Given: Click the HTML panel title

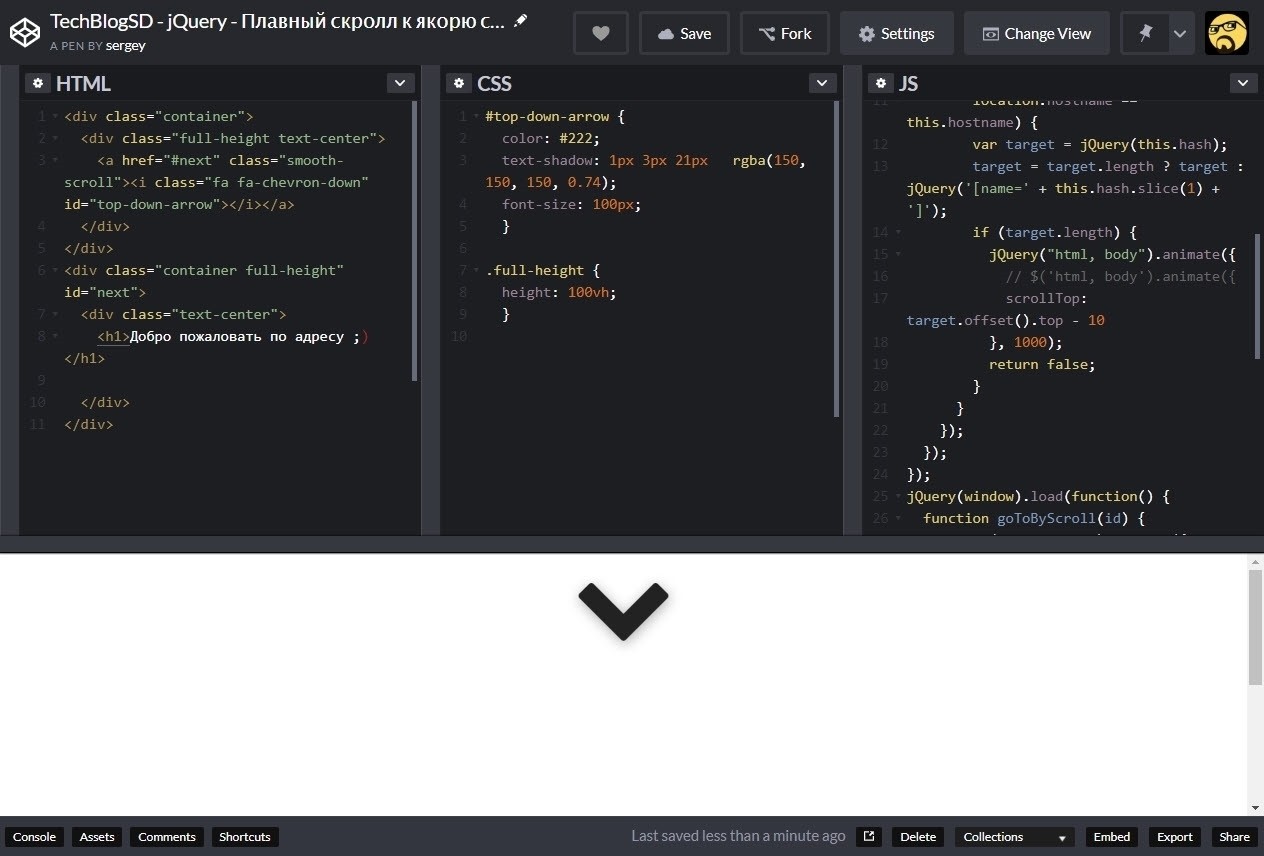Looking at the screenshot, I should tap(84, 83).
